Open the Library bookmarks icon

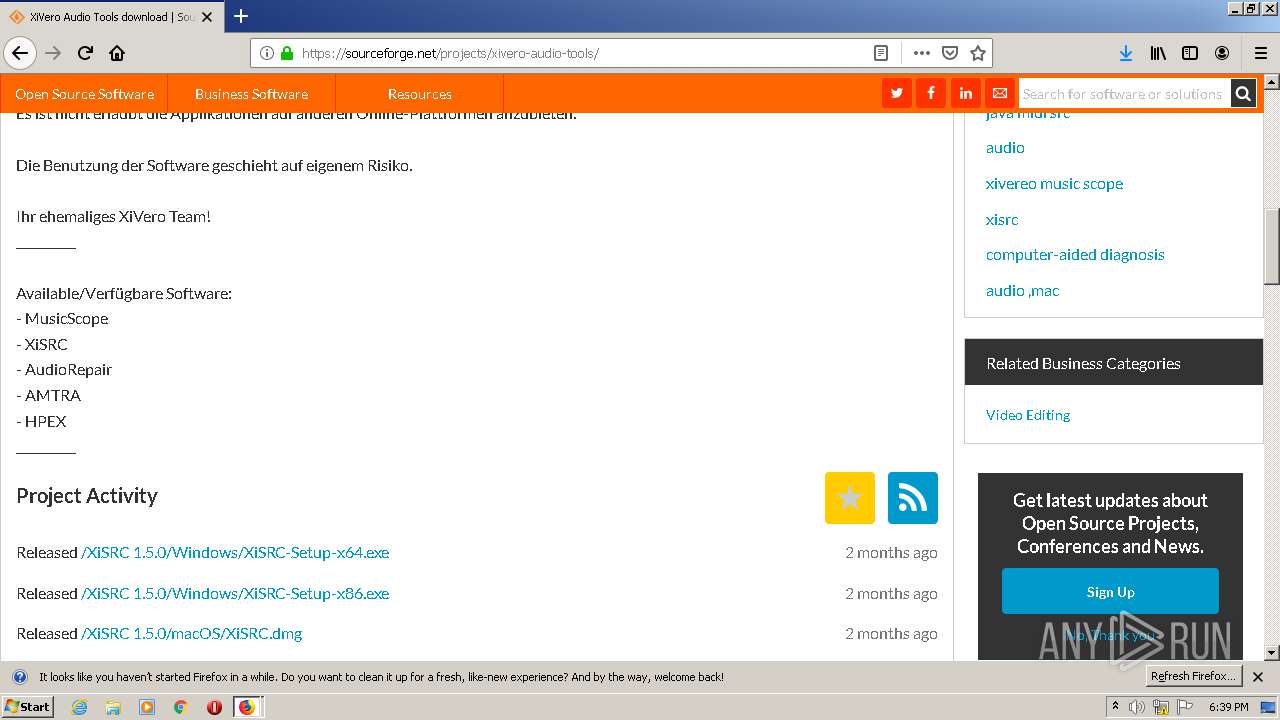tap(1158, 53)
